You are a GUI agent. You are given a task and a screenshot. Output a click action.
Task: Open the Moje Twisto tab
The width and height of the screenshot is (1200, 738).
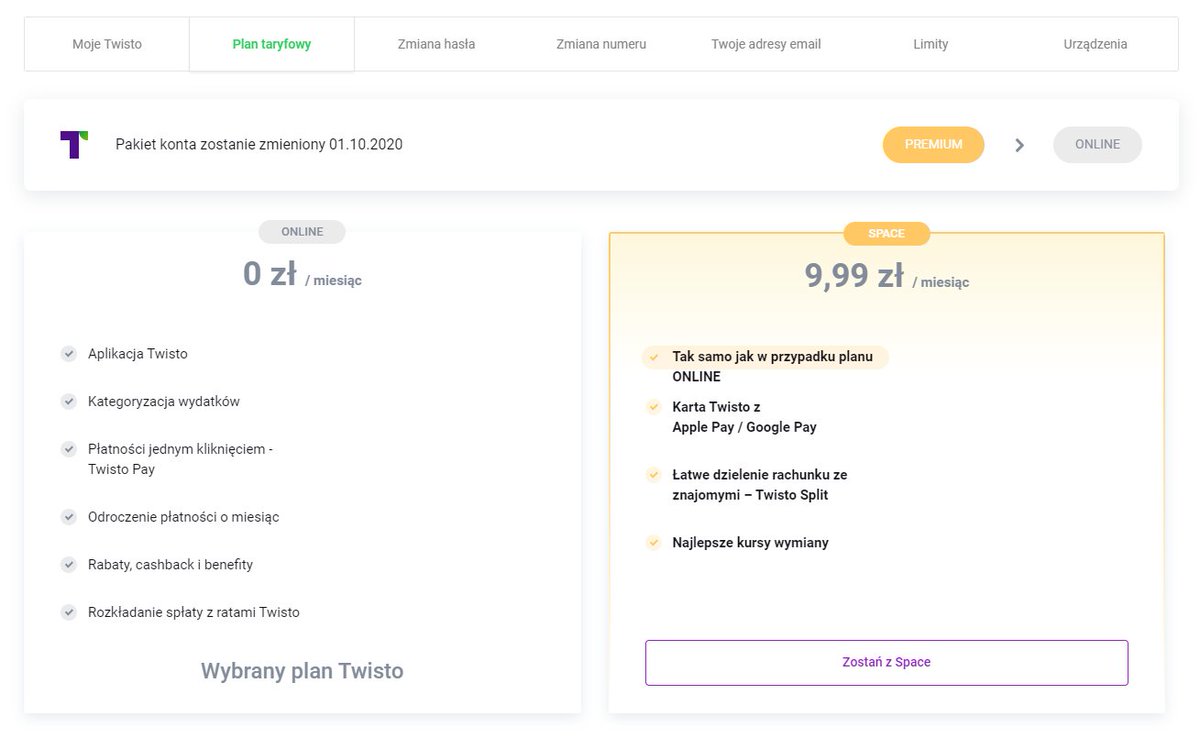point(107,44)
